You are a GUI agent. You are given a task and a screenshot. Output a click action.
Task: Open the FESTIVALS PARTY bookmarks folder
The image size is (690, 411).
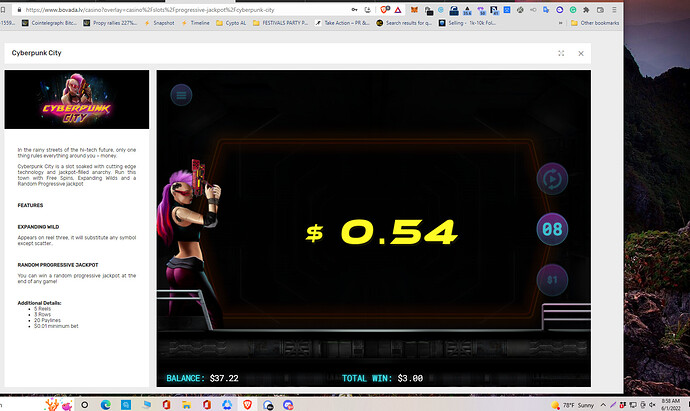[280, 23]
